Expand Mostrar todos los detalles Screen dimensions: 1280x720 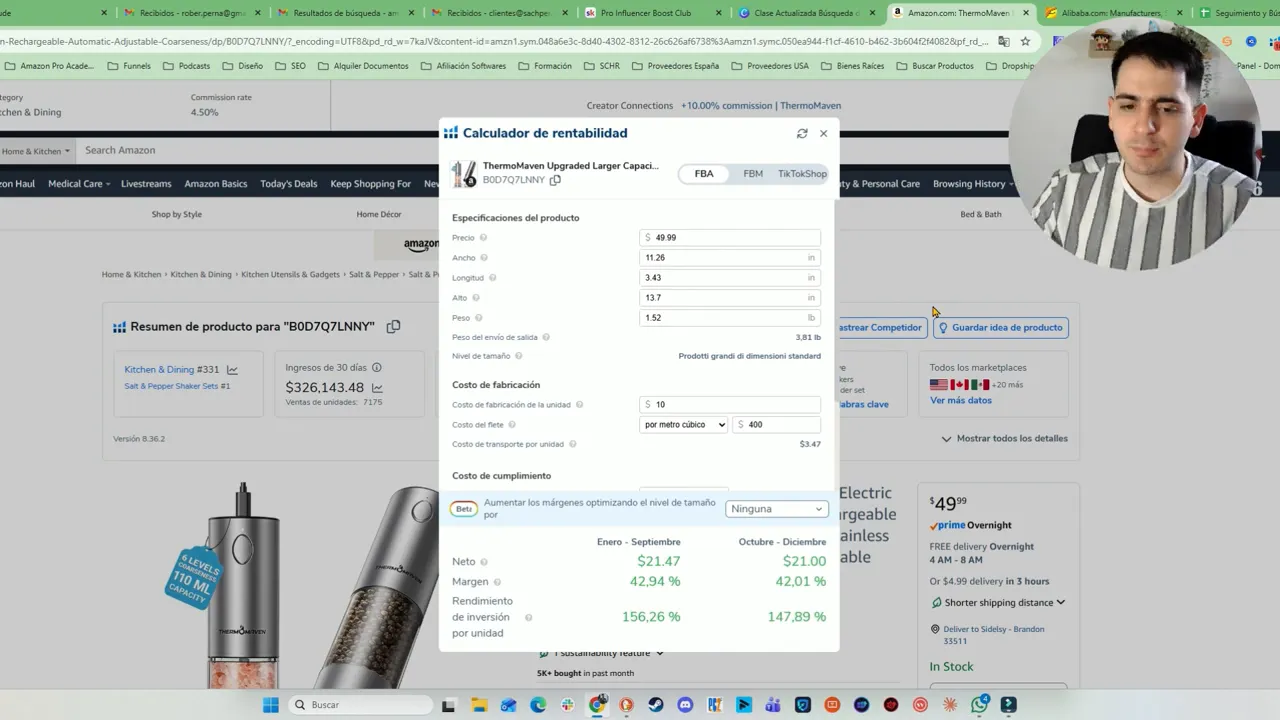(1005, 438)
